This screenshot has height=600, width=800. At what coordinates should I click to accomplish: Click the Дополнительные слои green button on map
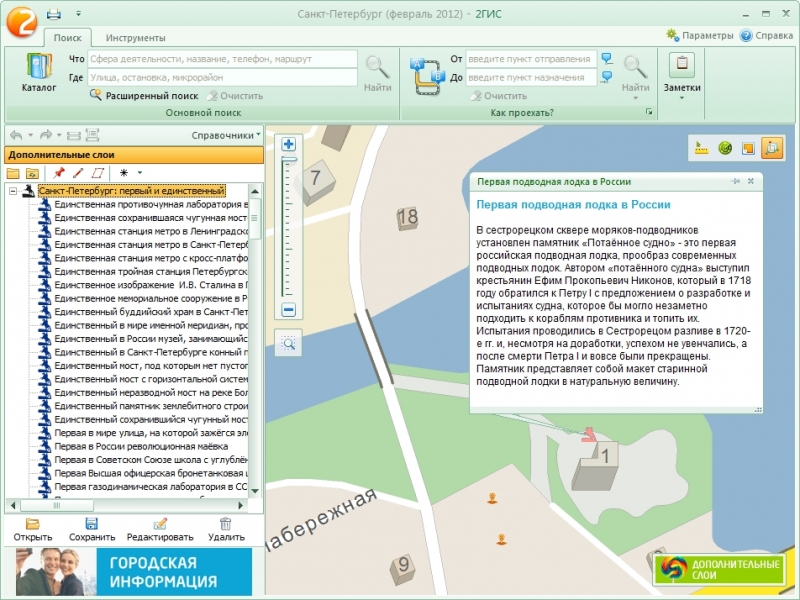coord(720,569)
